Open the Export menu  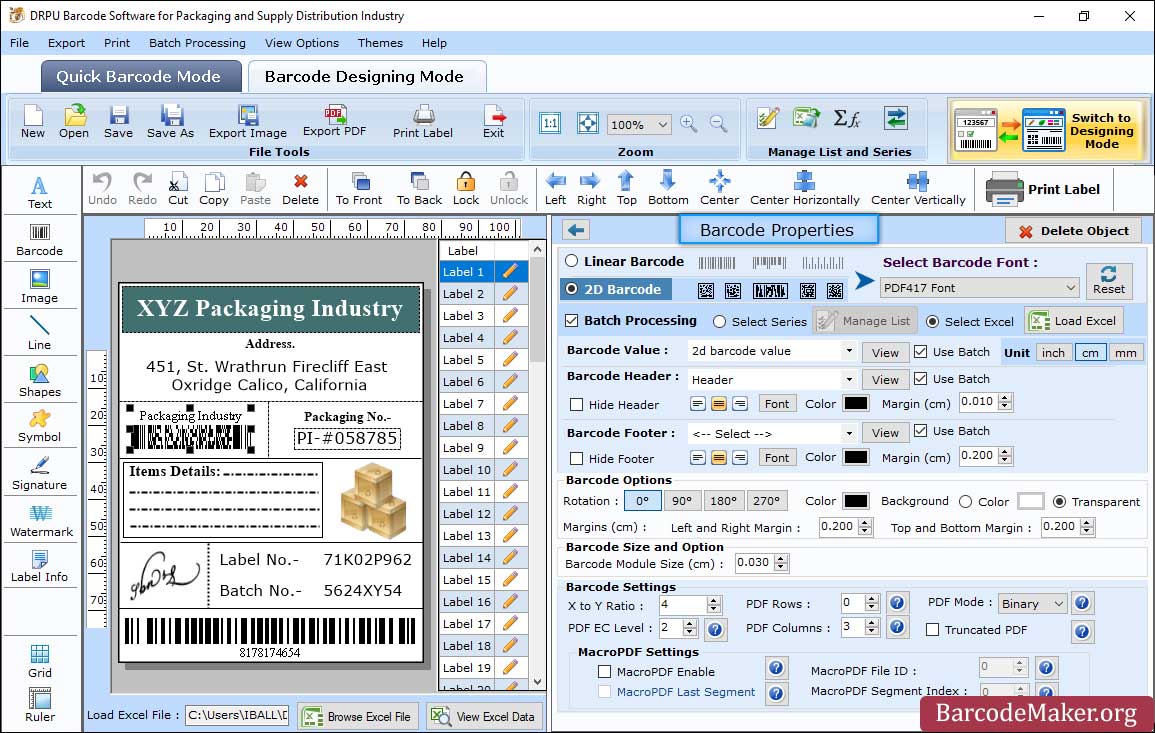coord(66,43)
